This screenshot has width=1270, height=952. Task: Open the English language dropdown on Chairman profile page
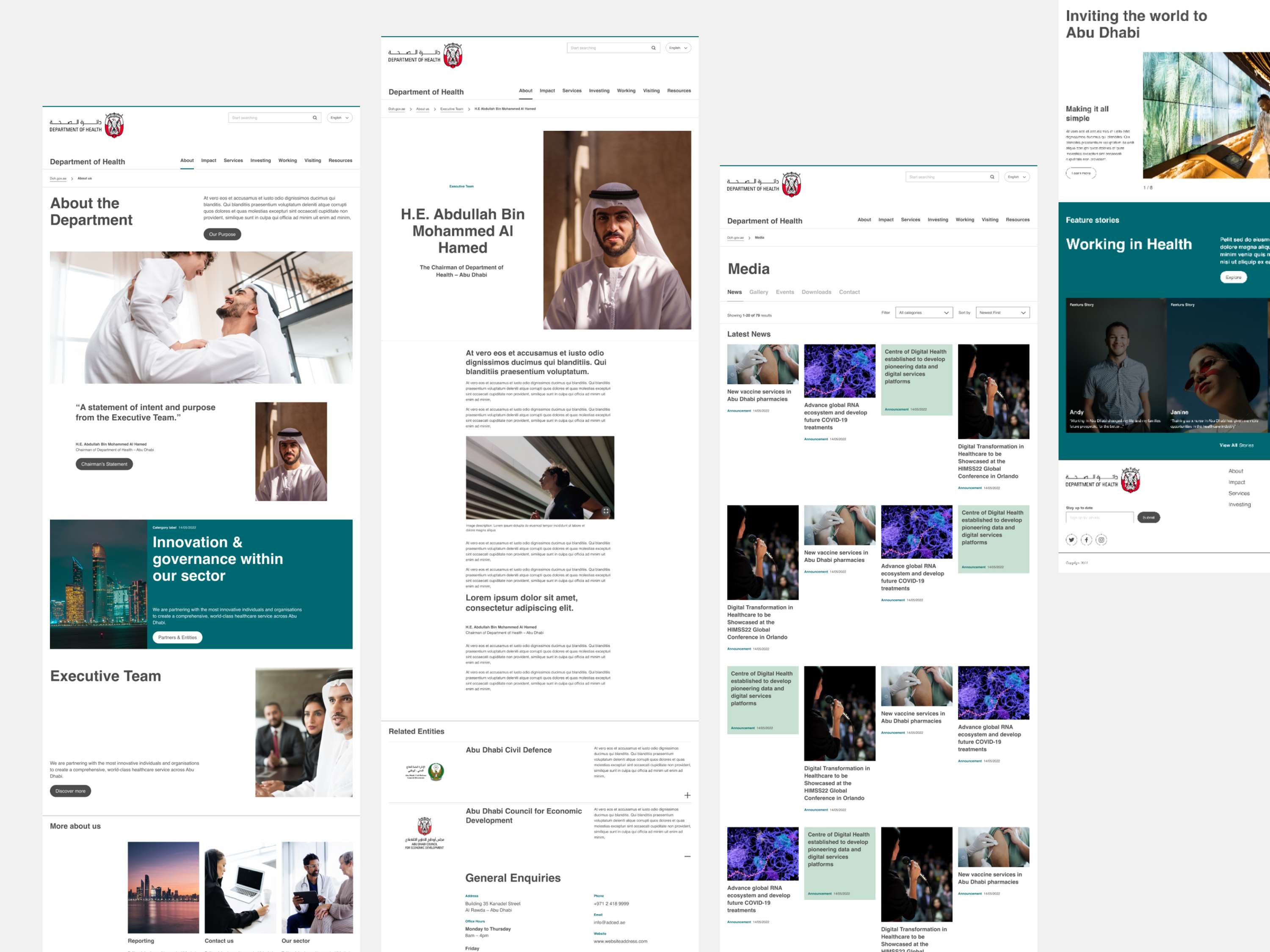point(679,48)
